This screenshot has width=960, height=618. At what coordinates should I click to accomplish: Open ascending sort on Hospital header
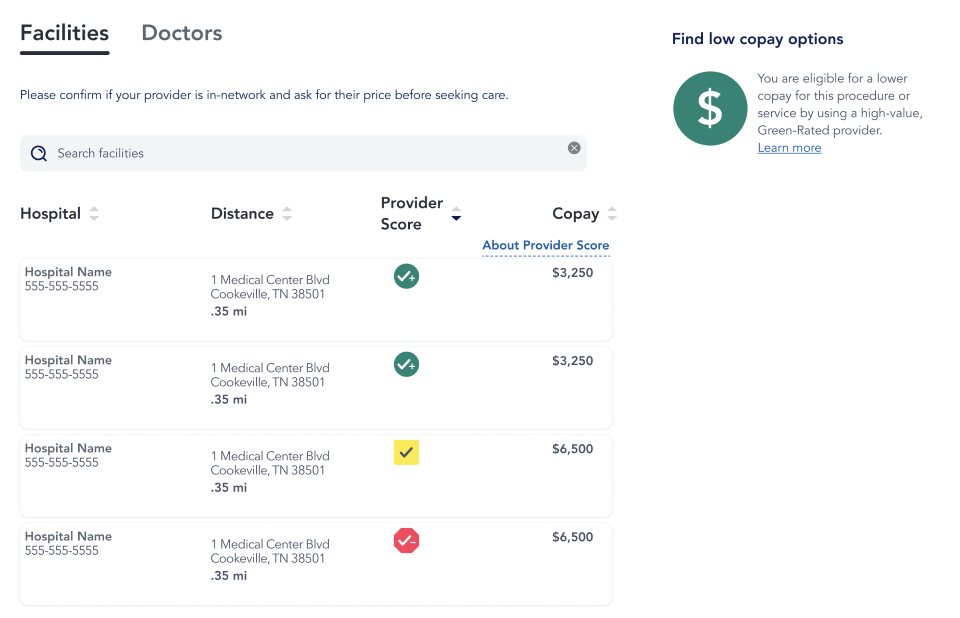pyautogui.click(x=94, y=208)
